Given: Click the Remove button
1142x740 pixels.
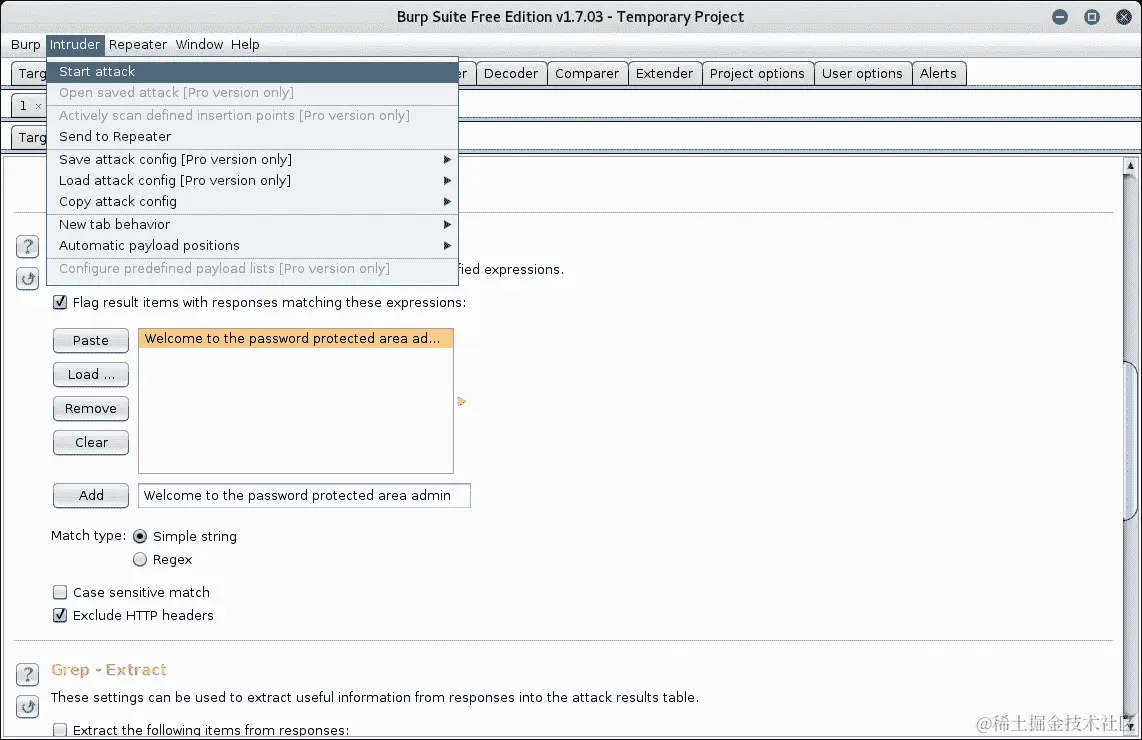Looking at the screenshot, I should point(91,409).
